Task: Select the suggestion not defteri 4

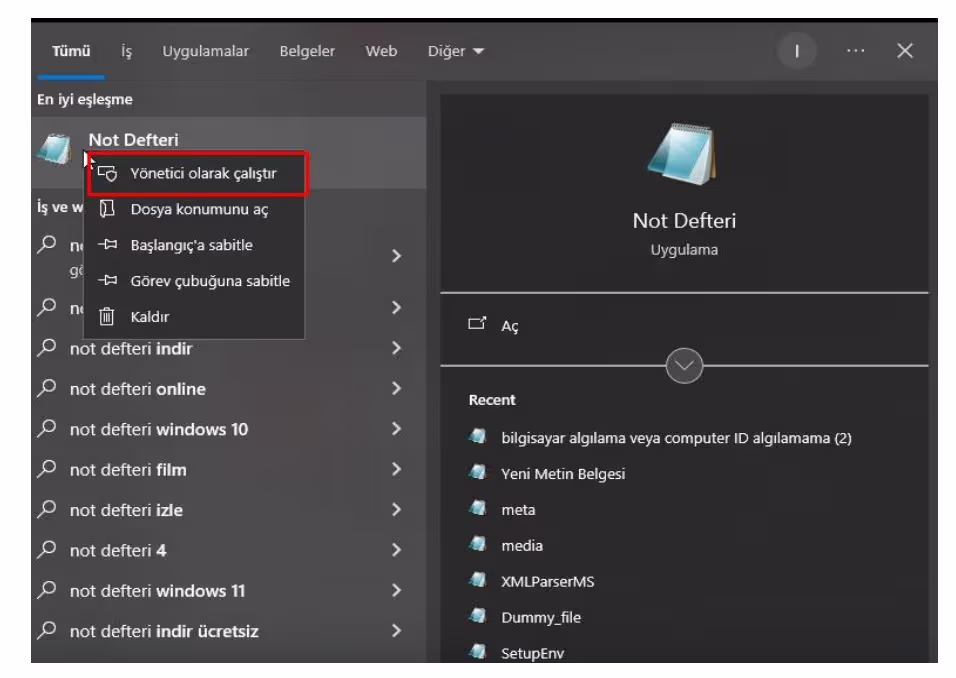Action: [x=118, y=550]
